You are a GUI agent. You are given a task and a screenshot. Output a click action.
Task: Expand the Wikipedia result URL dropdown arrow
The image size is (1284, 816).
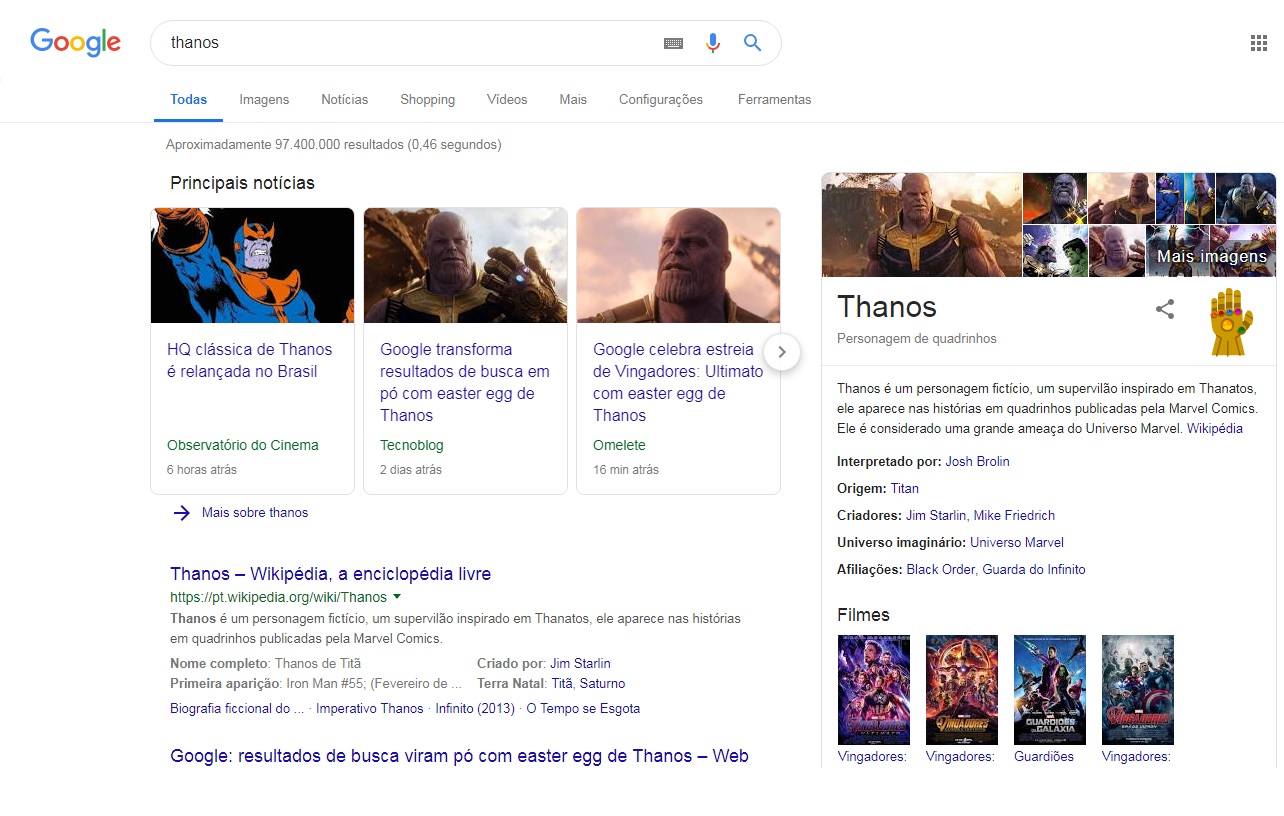coord(397,597)
